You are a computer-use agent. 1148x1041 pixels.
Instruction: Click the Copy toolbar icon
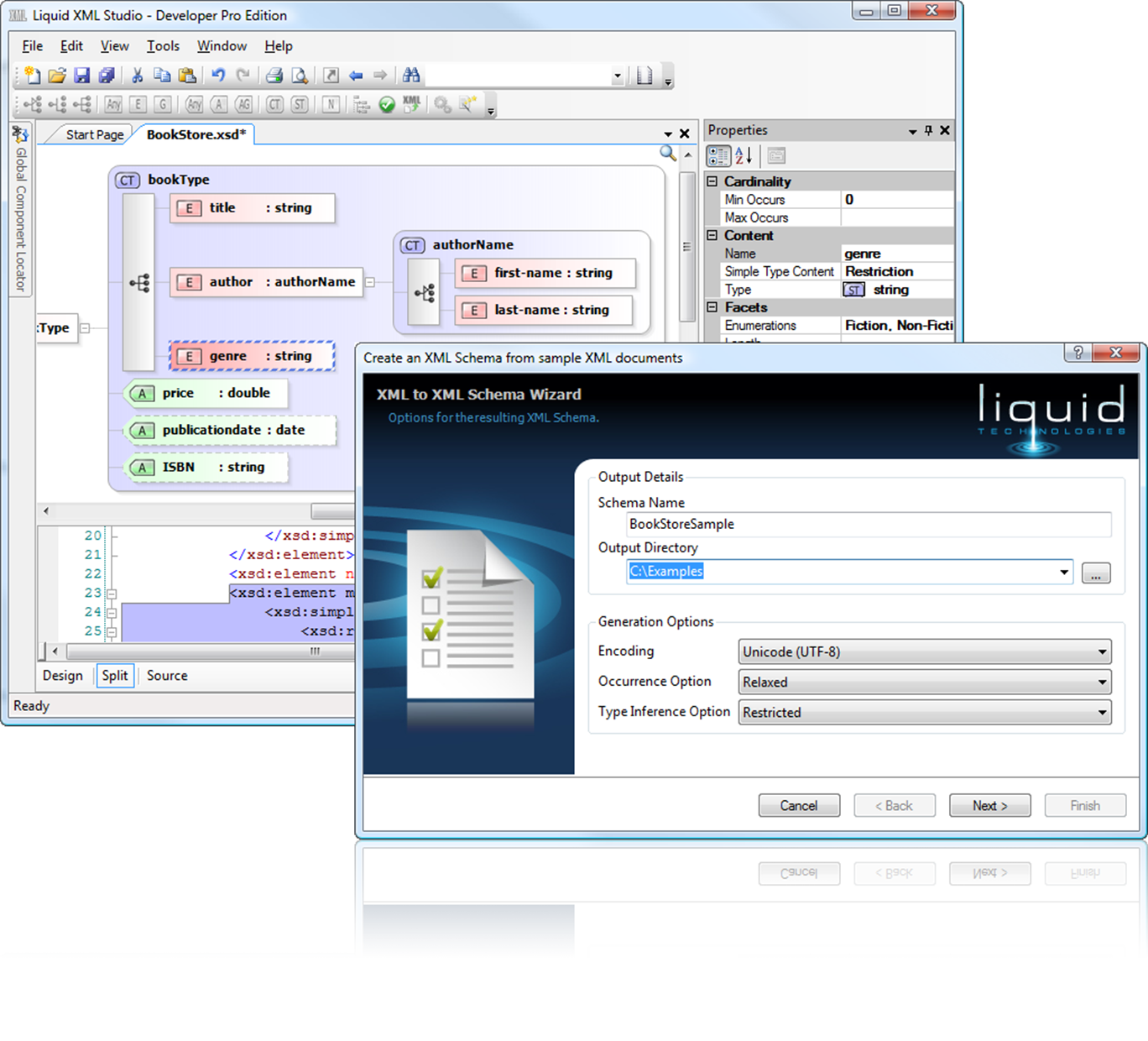pyautogui.click(x=162, y=76)
